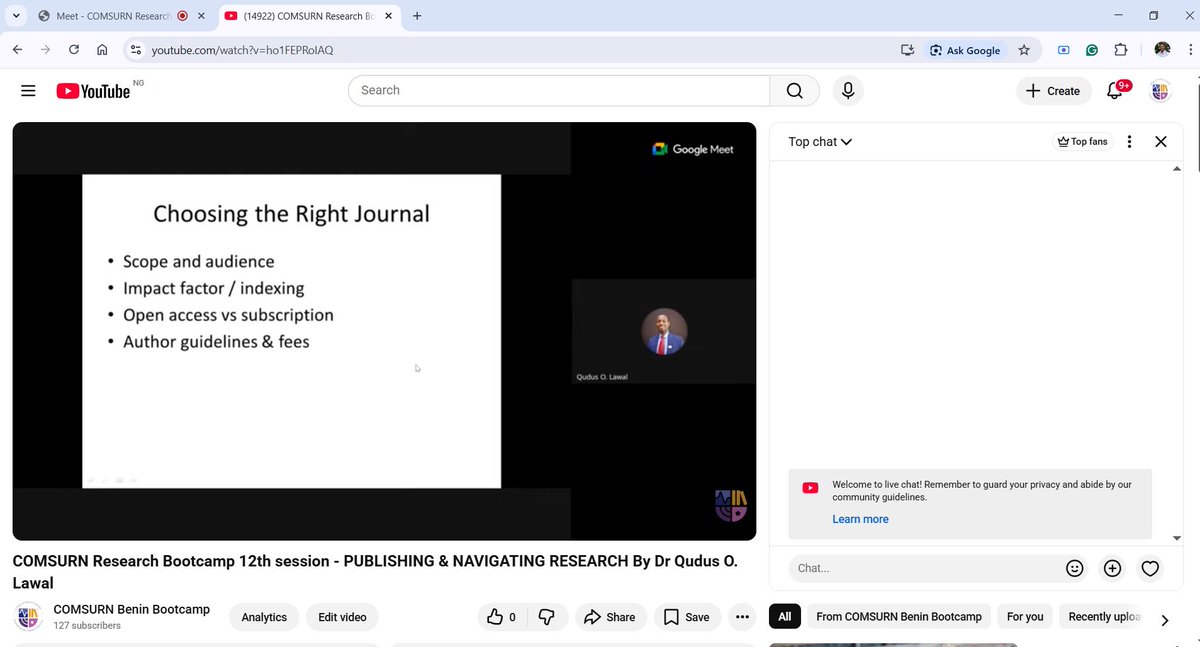The height and width of the screenshot is (647, 1200).
Task: Select From COMSURN Benin Bootcamp chip
Action: click(x=899, y=616)
